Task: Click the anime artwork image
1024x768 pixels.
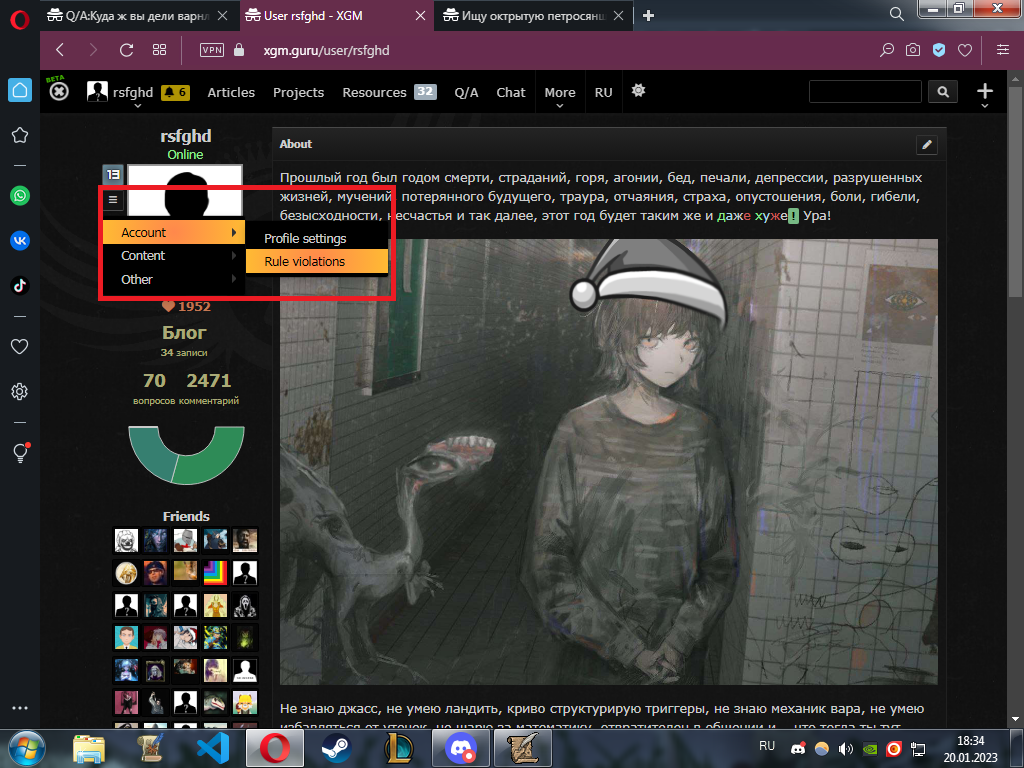Action: 609,462
